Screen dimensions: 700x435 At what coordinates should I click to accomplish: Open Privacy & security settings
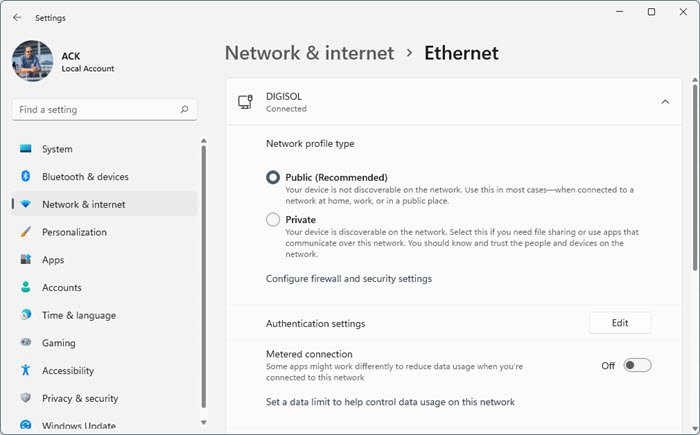click(80, 398)
